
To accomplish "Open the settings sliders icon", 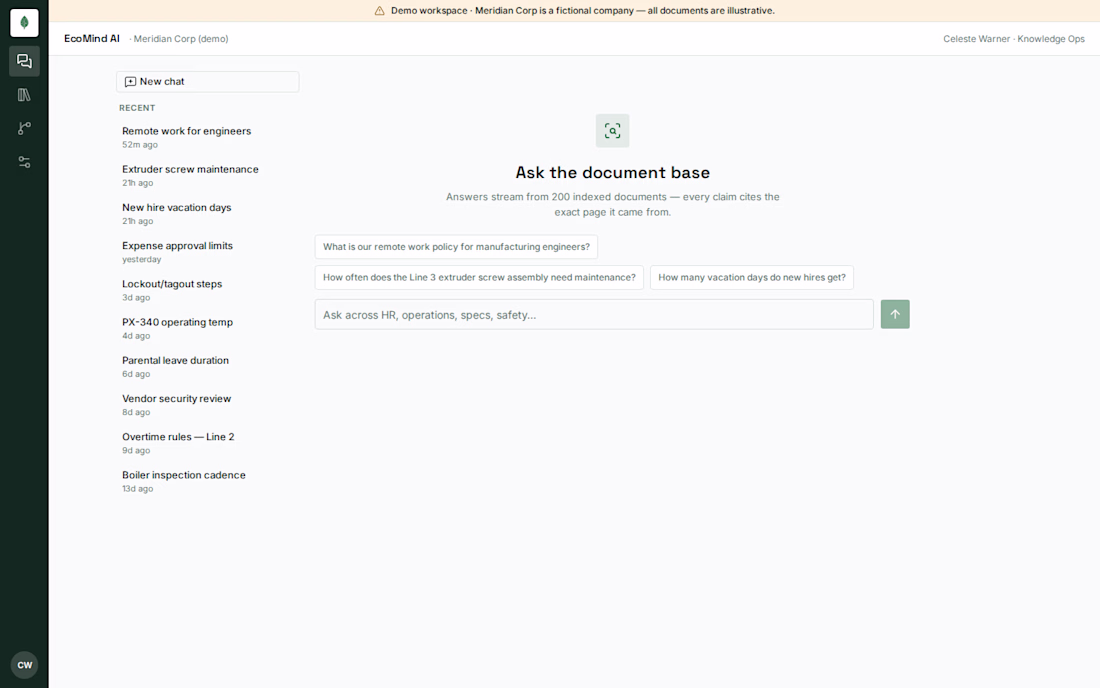I will (24, 162).
